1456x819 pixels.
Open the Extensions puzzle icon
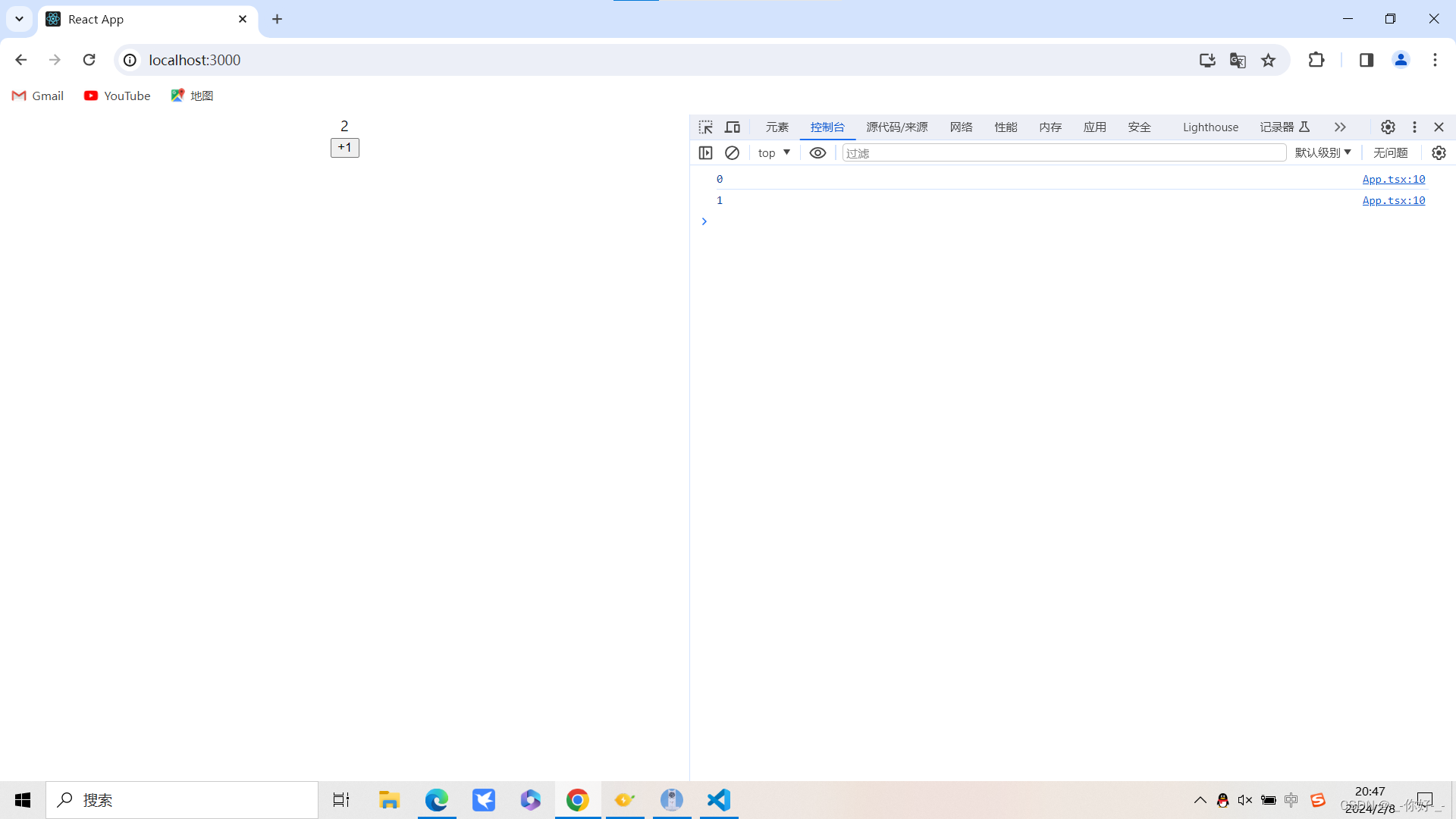1316,60
